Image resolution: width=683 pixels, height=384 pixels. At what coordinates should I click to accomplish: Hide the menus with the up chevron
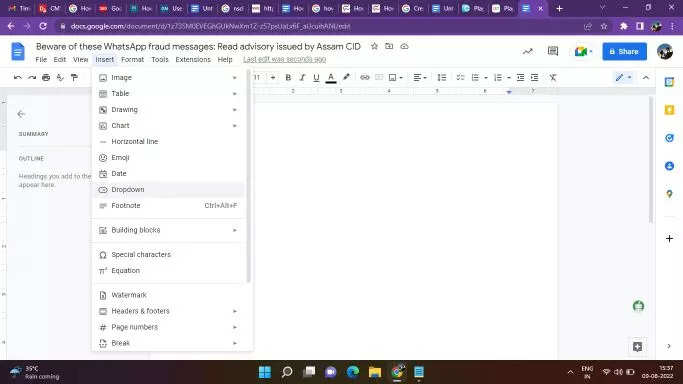coord(646,77)
